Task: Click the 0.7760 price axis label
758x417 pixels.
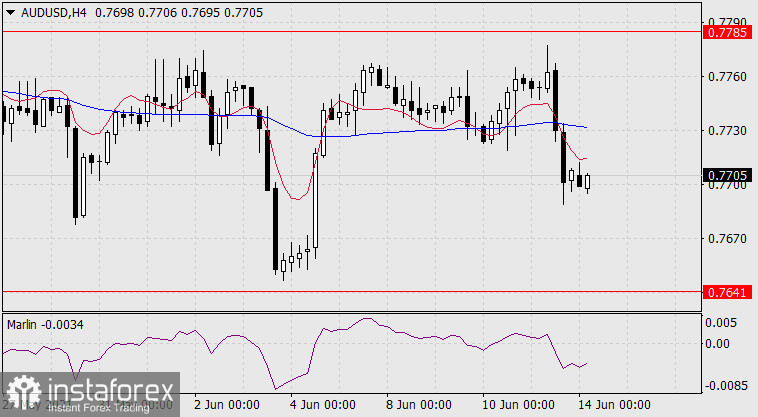Action: pyautogui.click(x=726, y=77)
